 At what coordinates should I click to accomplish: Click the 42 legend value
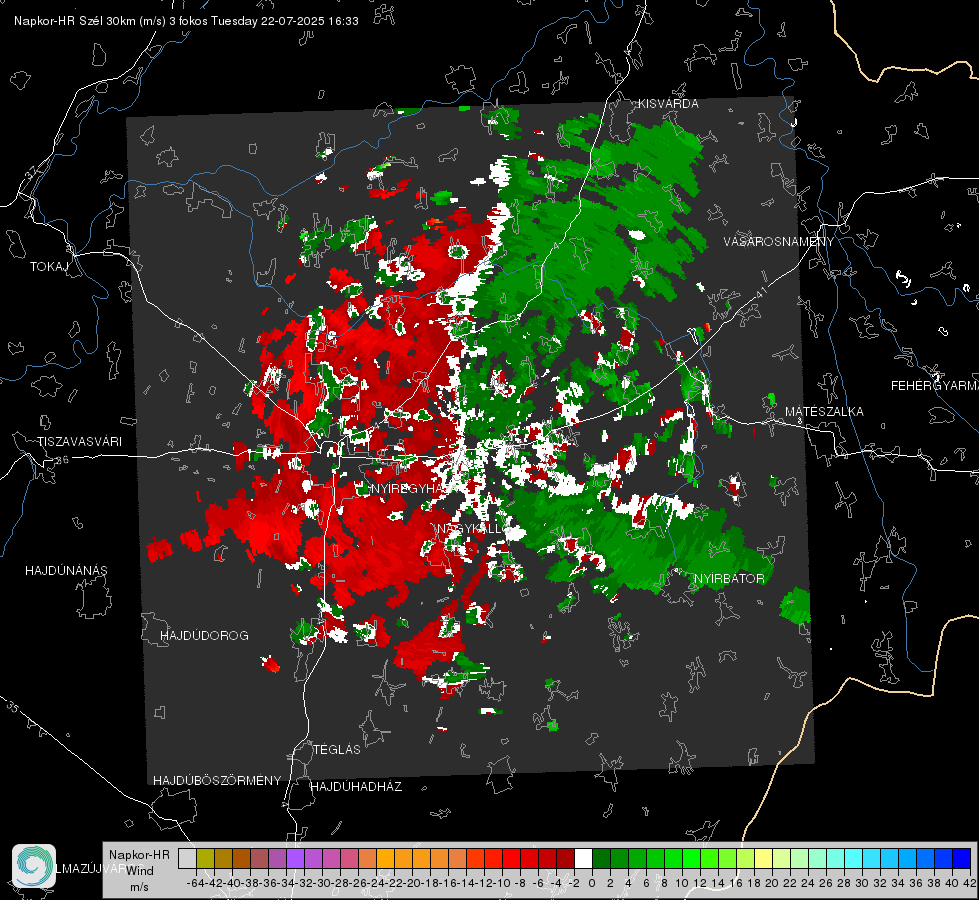[970, 883]
